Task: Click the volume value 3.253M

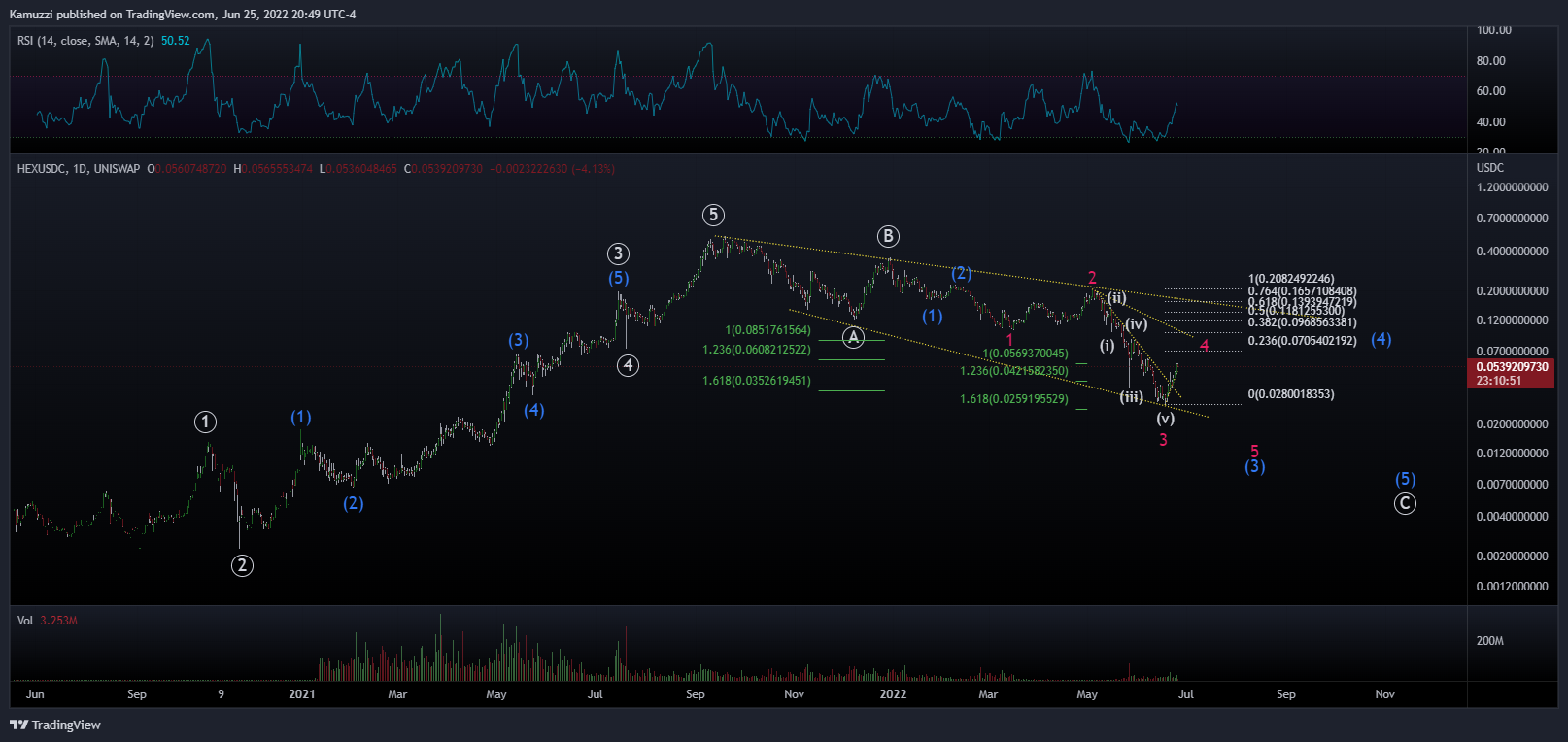Action: point(58,621)
